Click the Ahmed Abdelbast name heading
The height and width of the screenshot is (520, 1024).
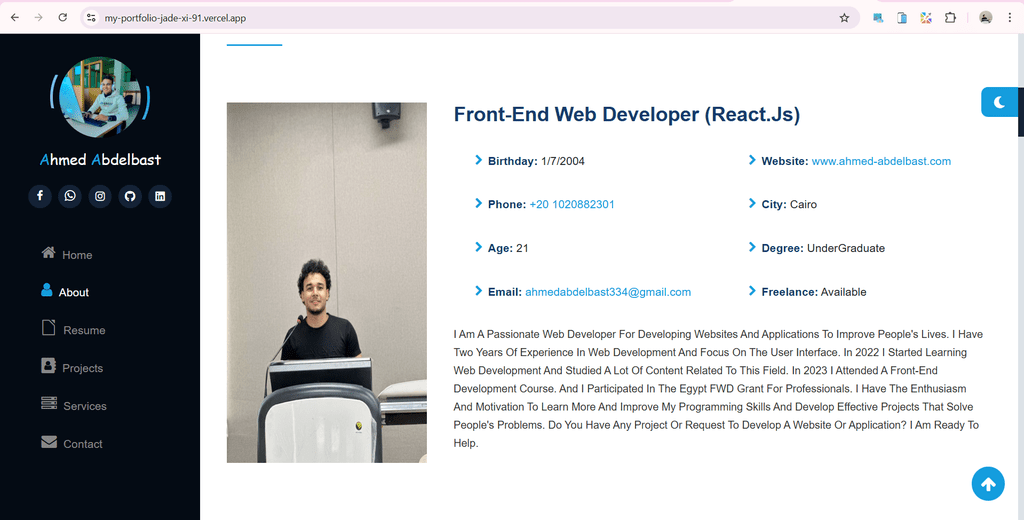(x=100, y=159)
